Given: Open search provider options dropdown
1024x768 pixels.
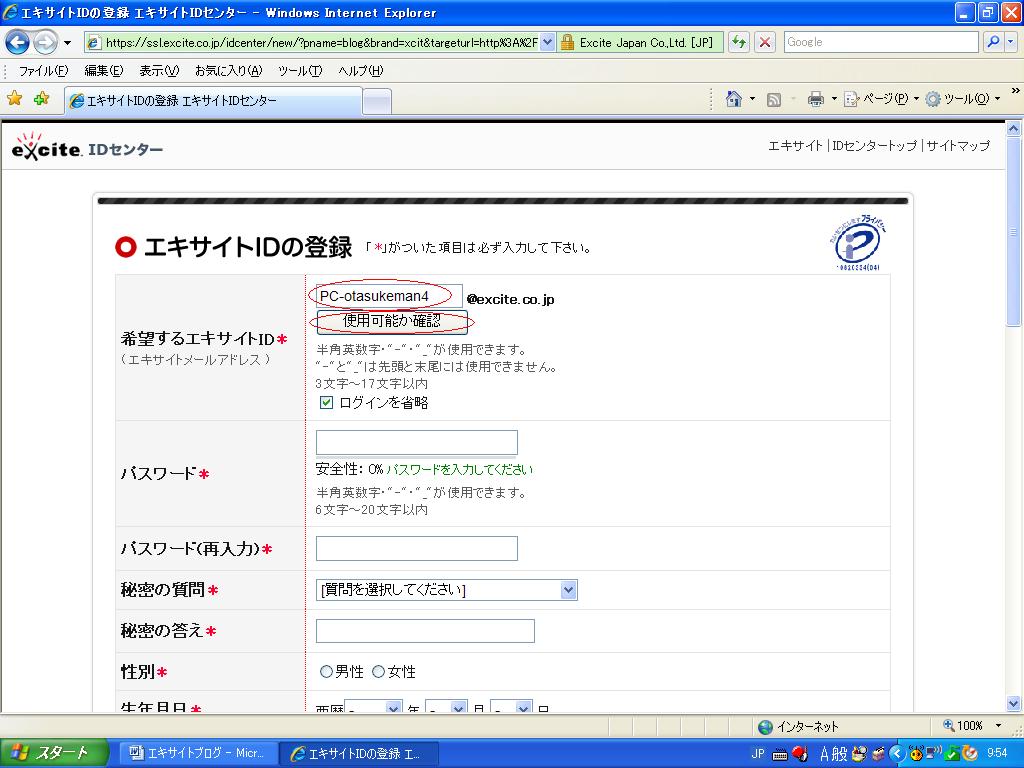Looking at the screenshot, I should coord(1011,42).
